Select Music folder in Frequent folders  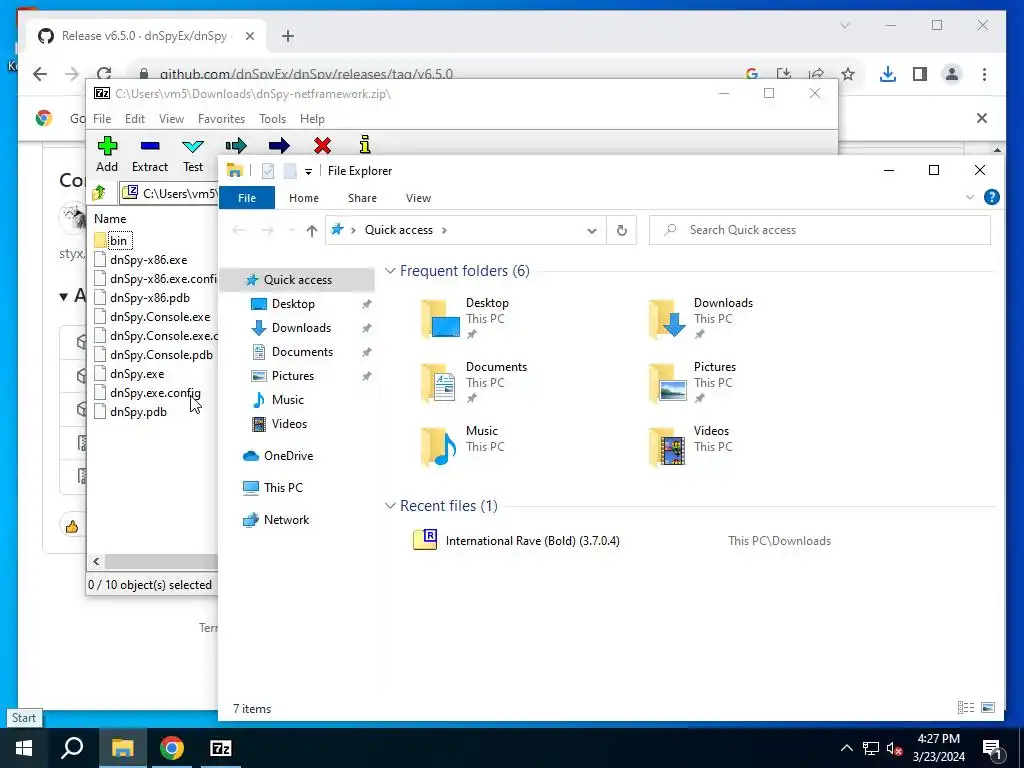point(462,447)
